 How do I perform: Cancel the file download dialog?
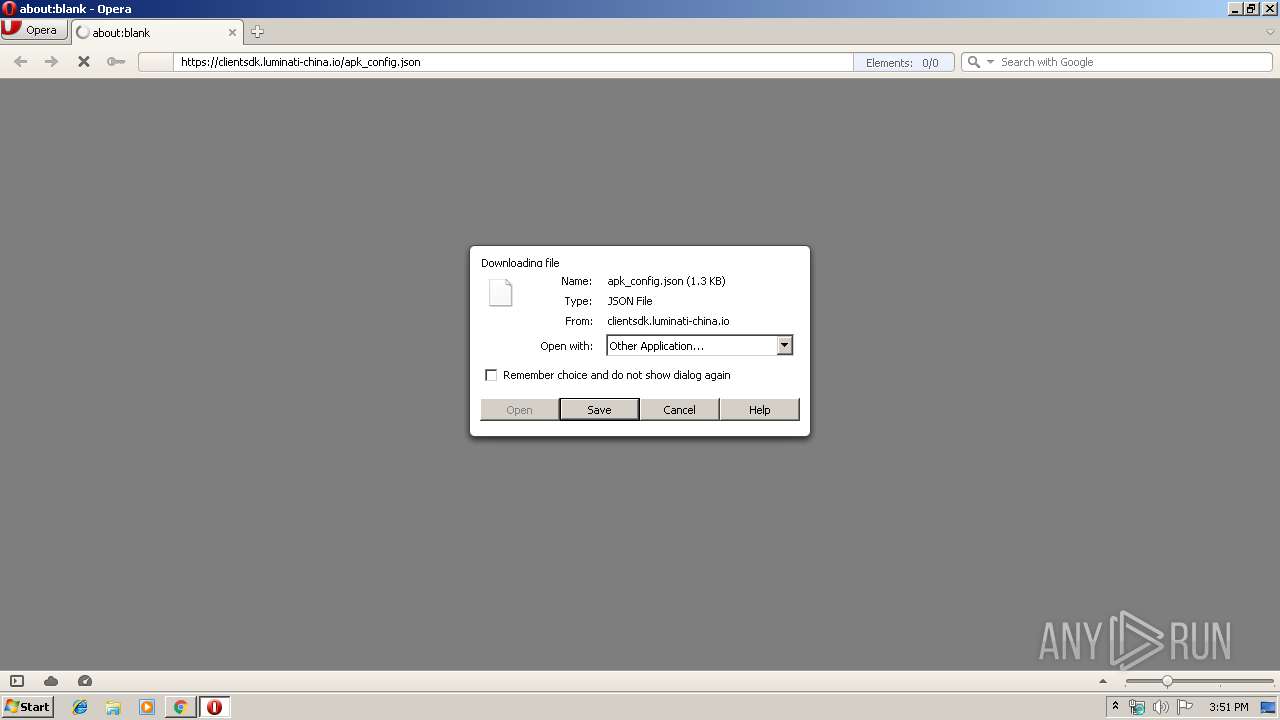click(x=679, y=410)
